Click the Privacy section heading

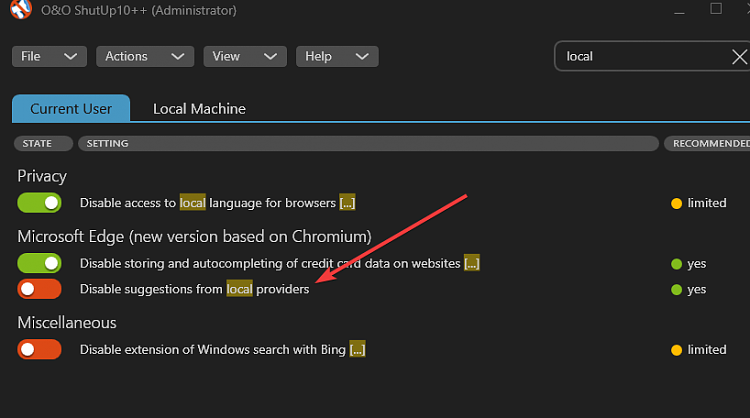coord(42,176)
